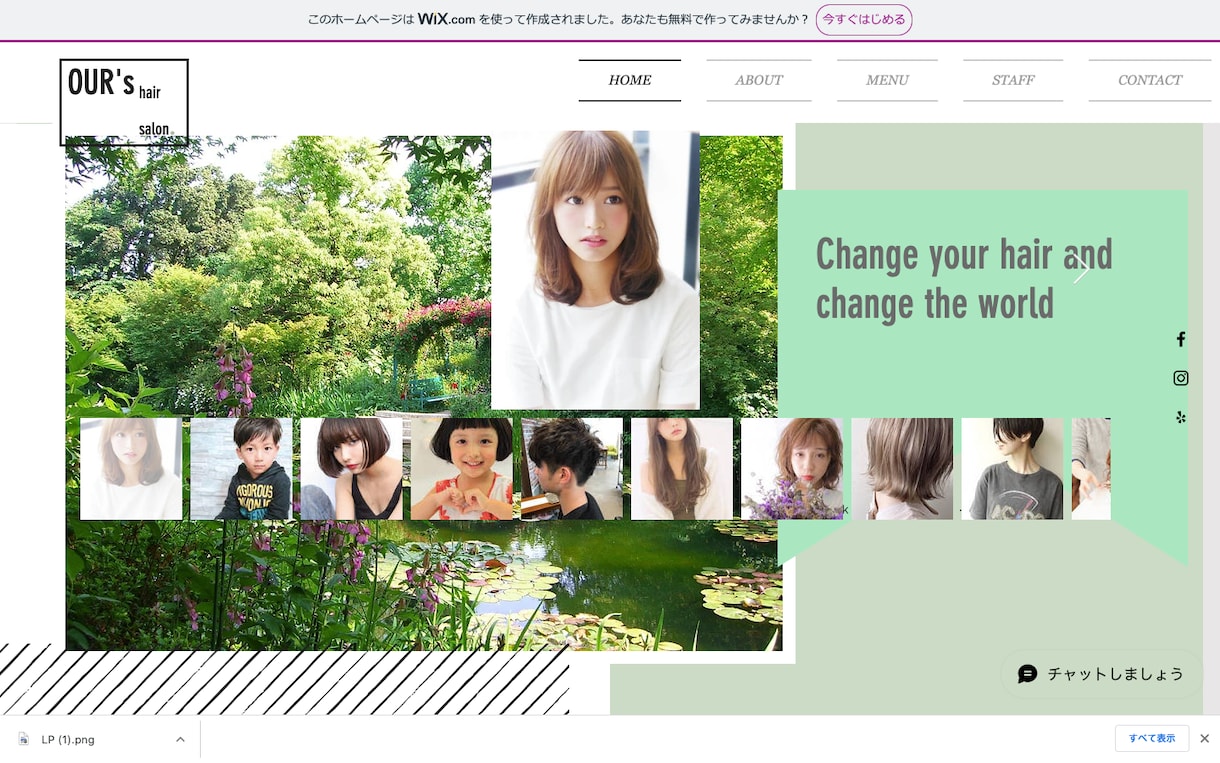The image size is (1220, 763).
Task: Advance slideshow with the next arrow
Action: (1081, 269)
